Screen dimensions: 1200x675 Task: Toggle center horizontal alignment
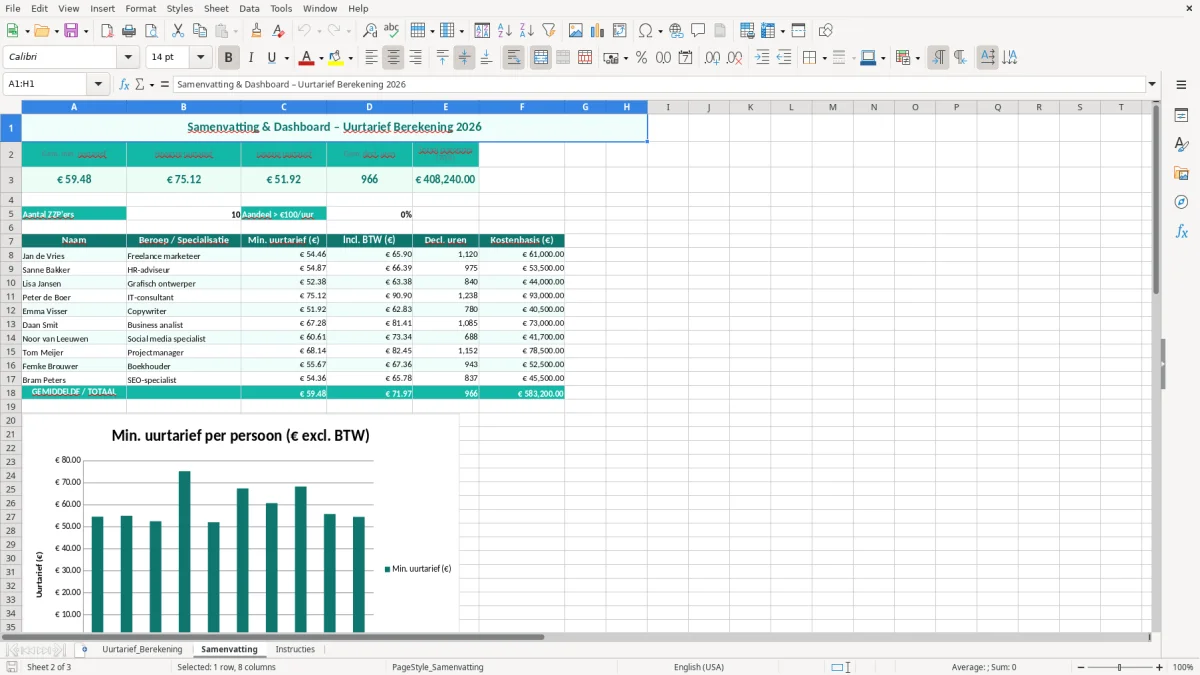(394, 58)
